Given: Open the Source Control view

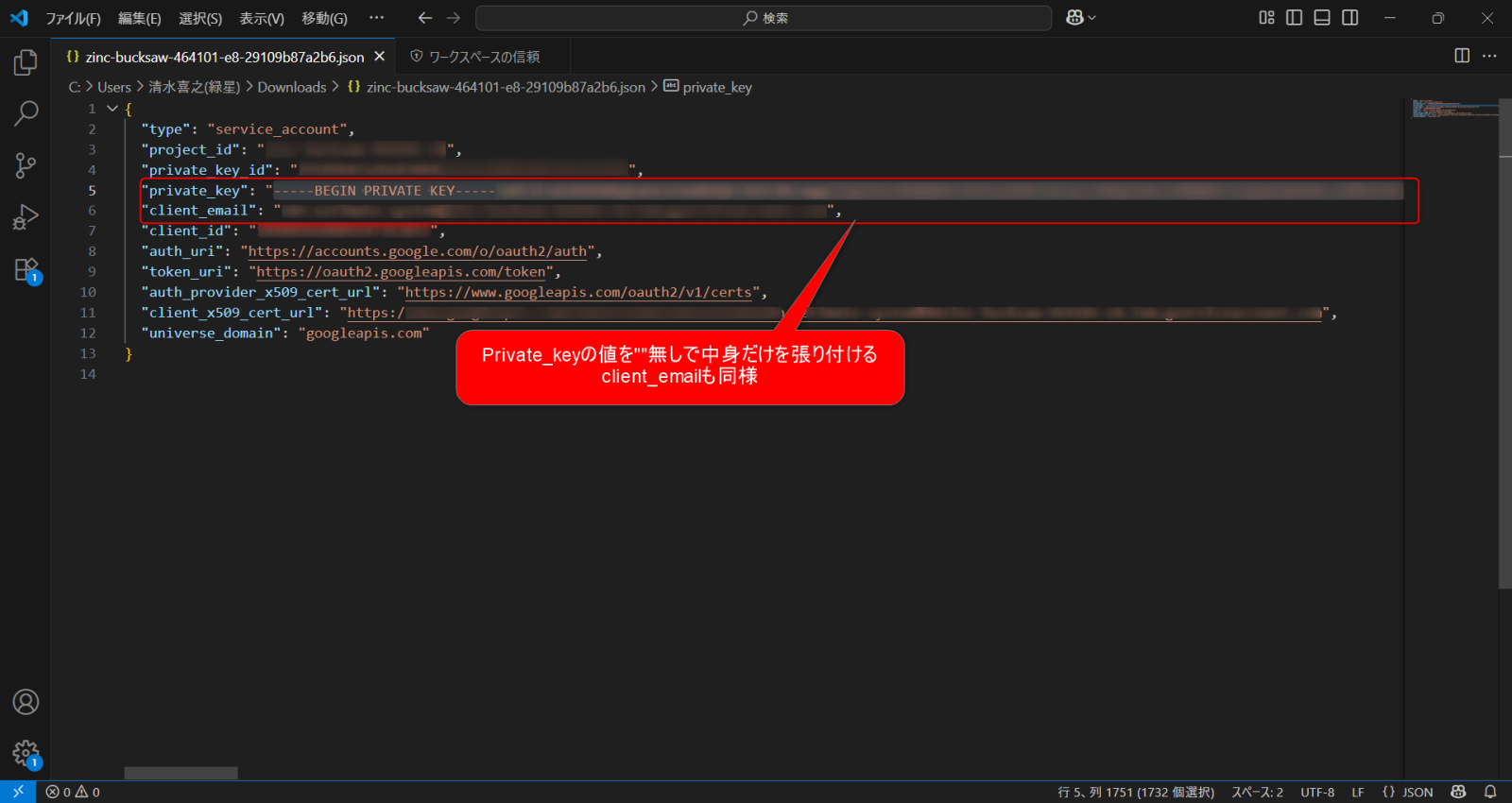Looking at the screenshot, I should [x=26, y=166].
